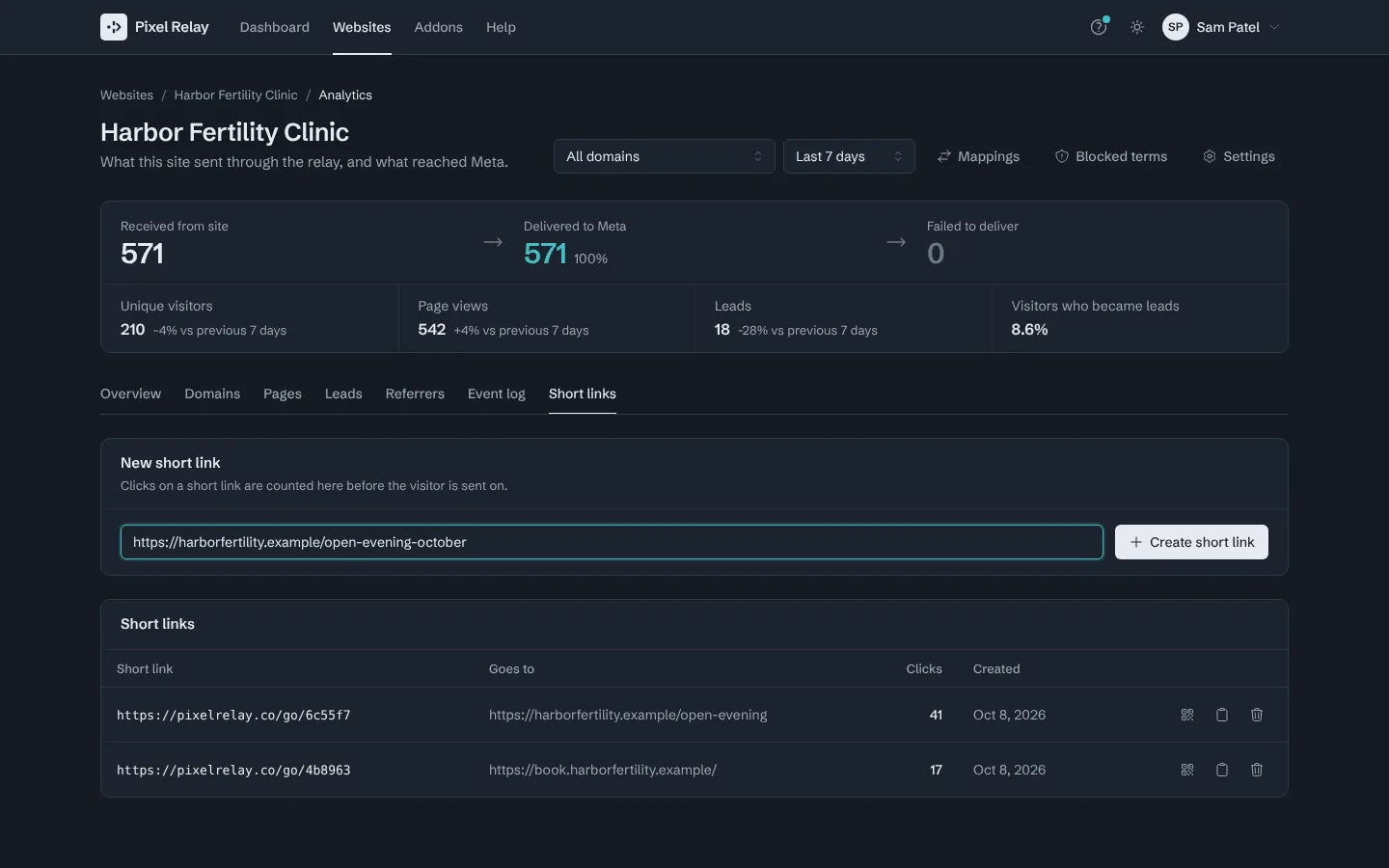Select the Short links tab
The height and width of the screenshot is (868, 1389).
[583, 393]
